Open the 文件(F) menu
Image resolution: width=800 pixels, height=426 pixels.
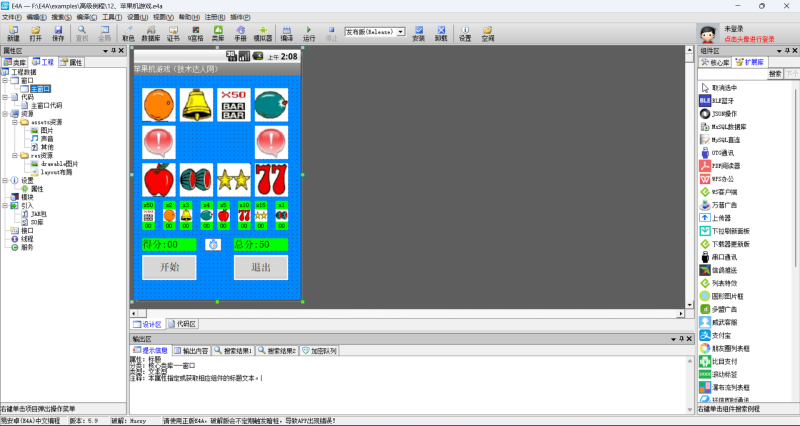[11, 17]
